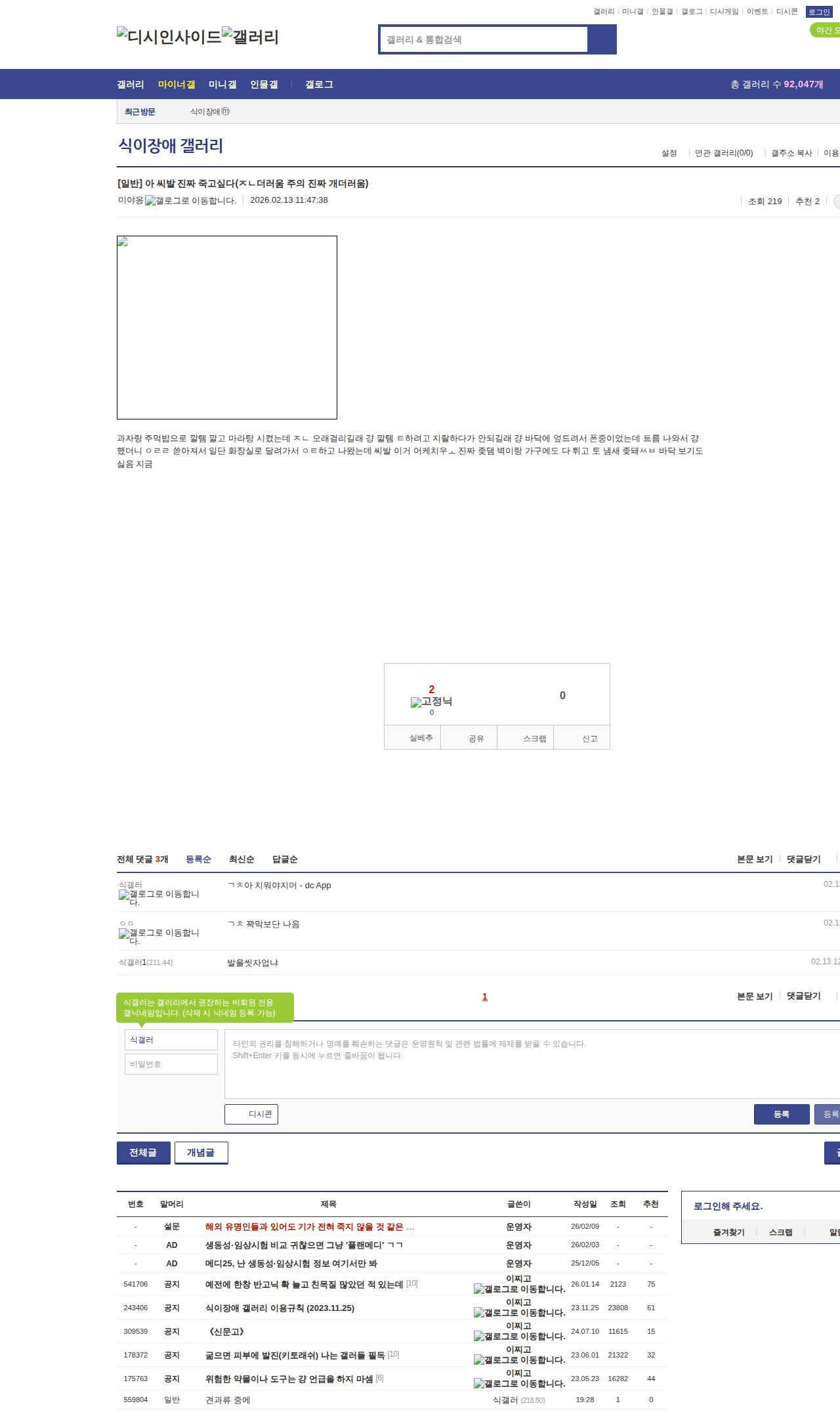Click the search button beside the search box
Screen dimensions: 840x1414
[602, 39]
